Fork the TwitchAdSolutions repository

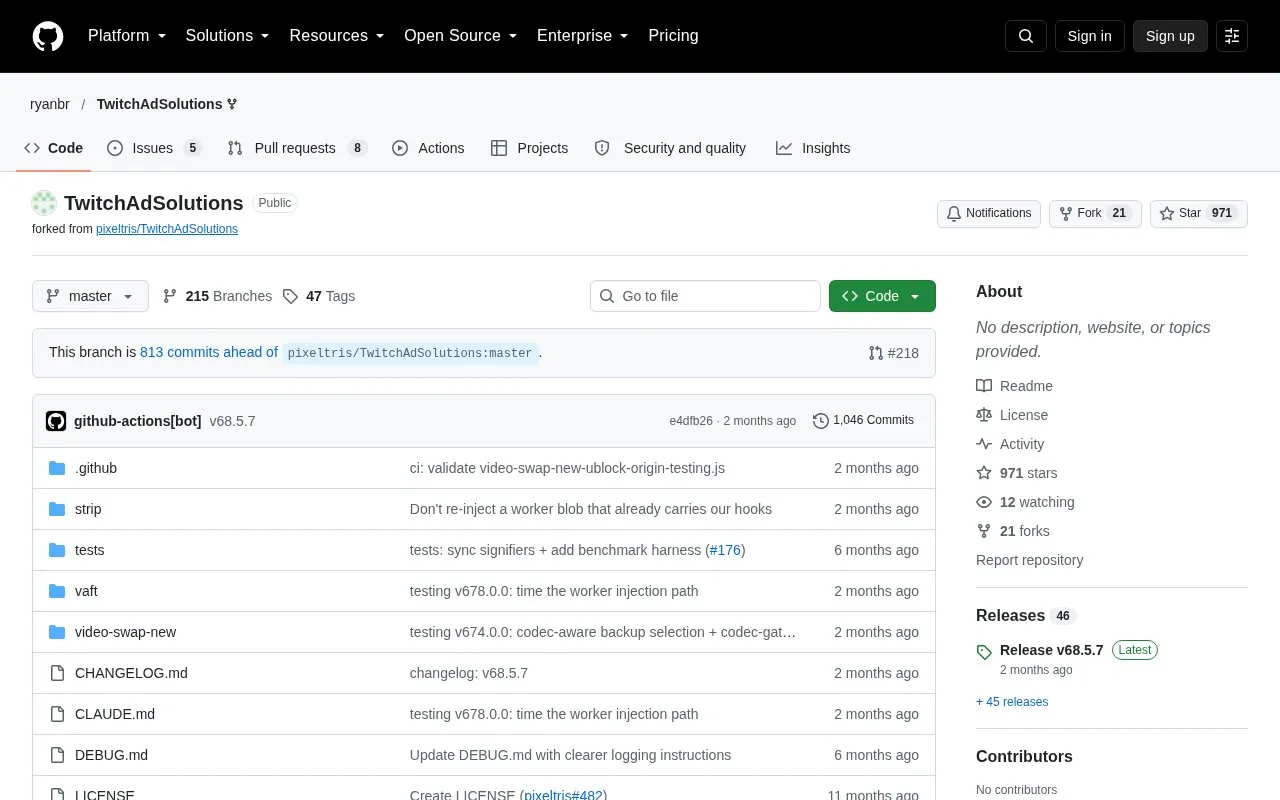[1095, 213]
